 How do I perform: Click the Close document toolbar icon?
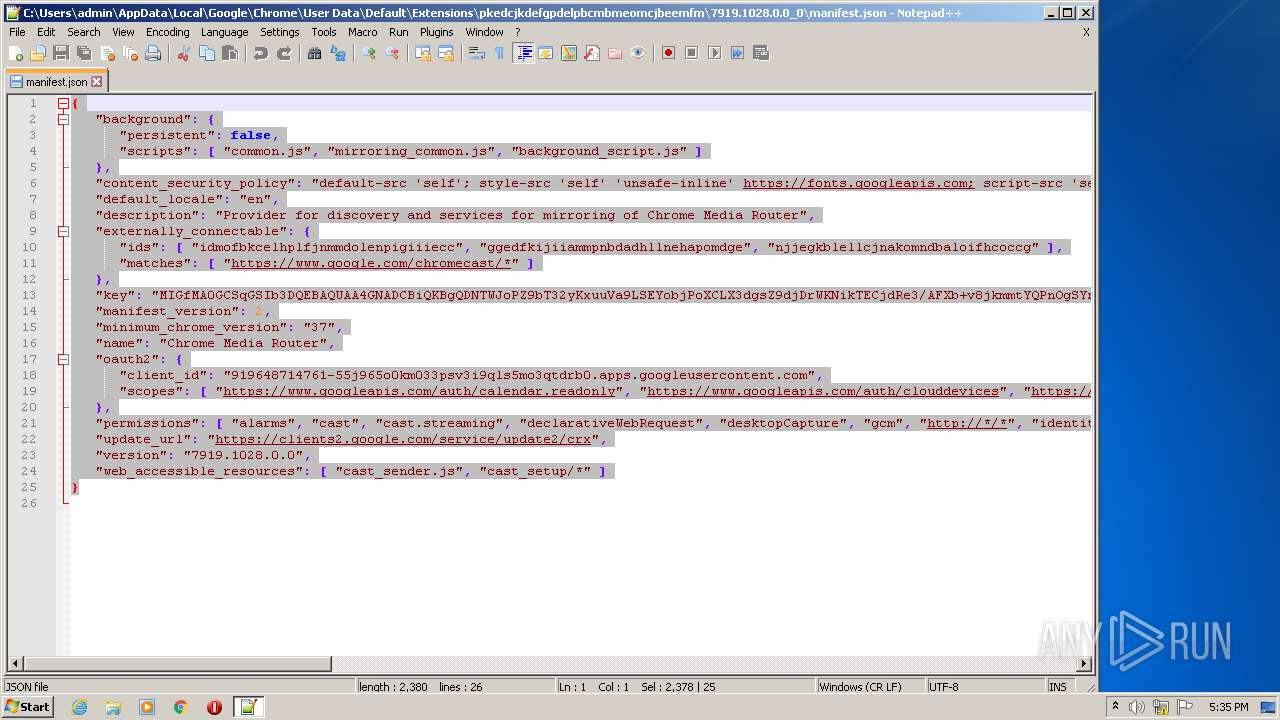[107, 53]
